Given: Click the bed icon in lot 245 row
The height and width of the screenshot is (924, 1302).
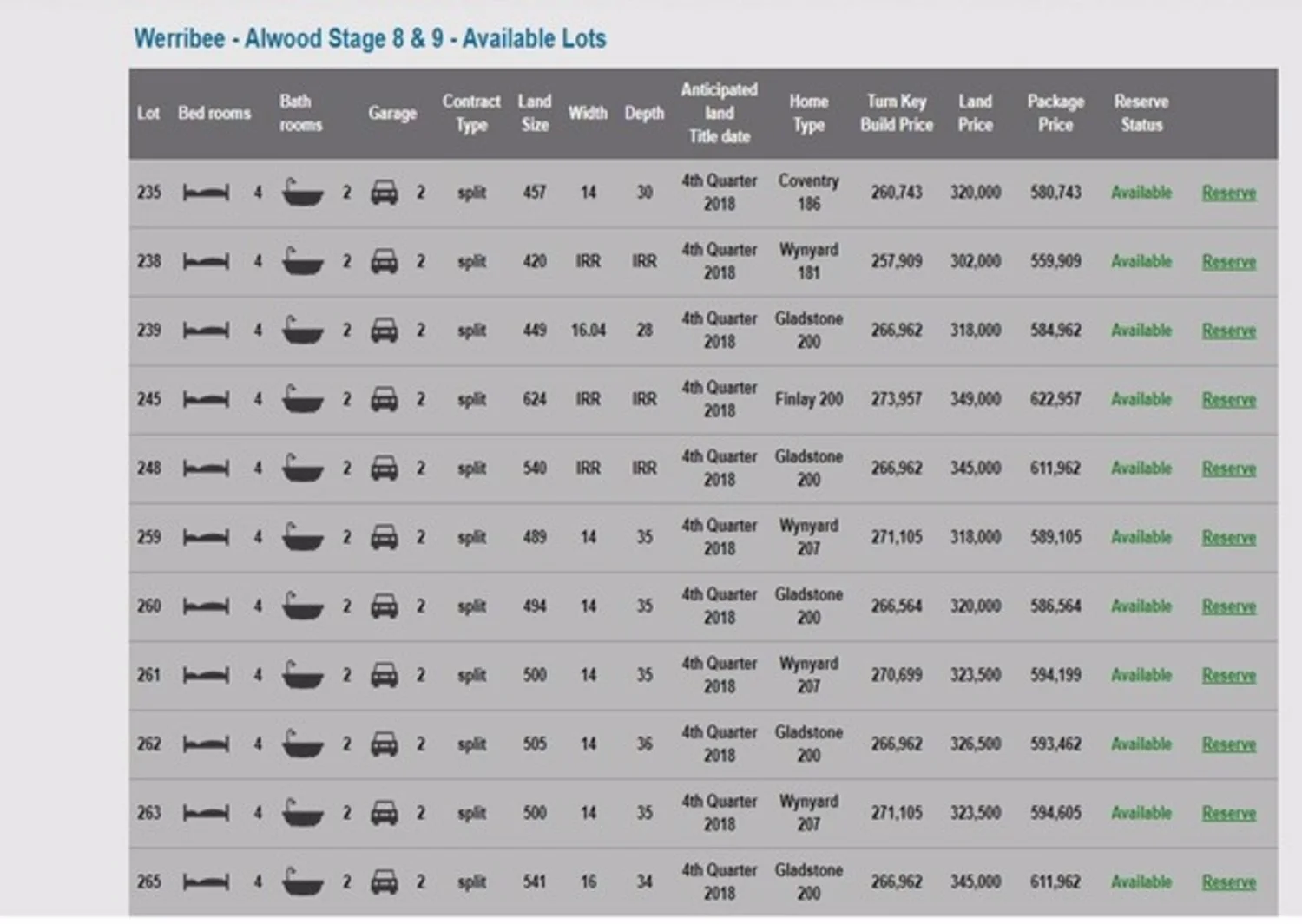Looking at the screenshot, I should [x=207, y=400].
